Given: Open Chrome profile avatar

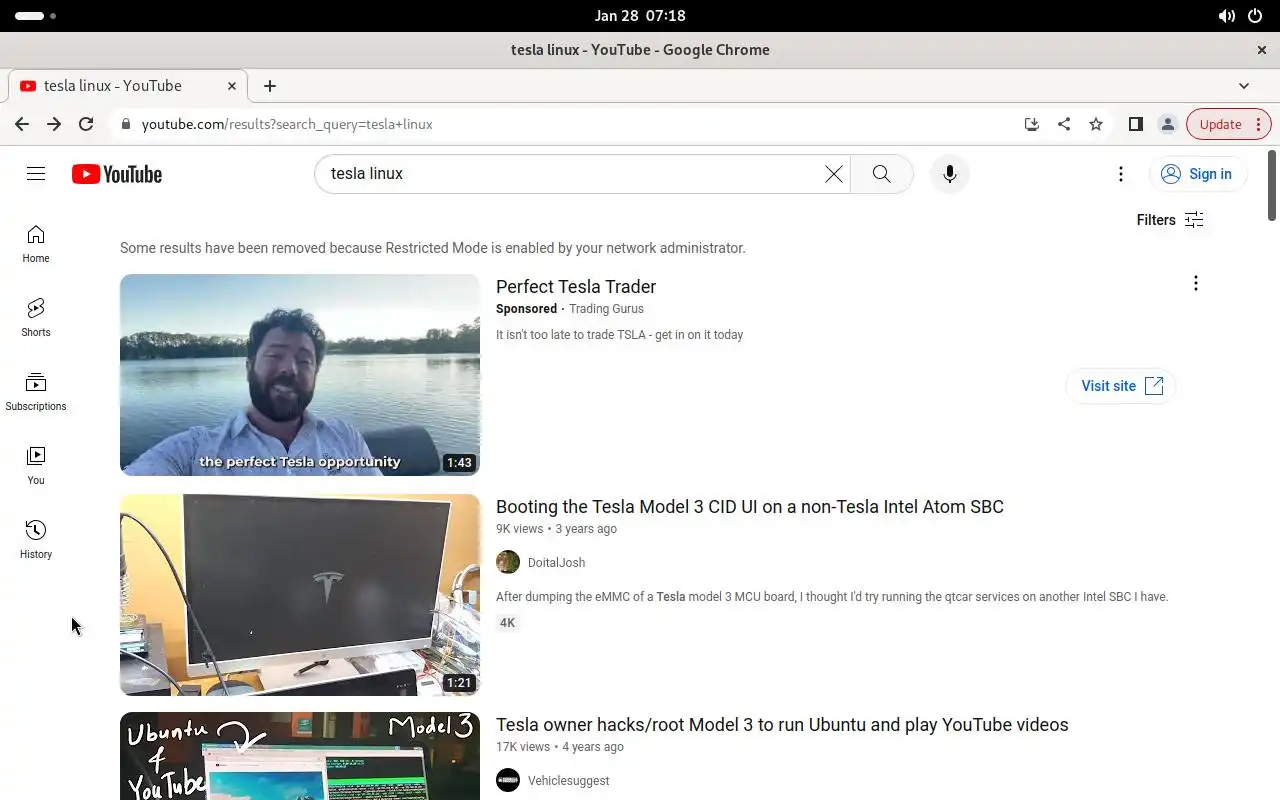Looking at the screenshot, I should point(1167,124).
